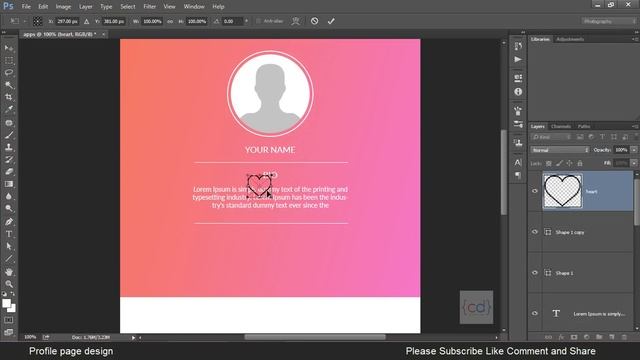The image size is (640, 360).
Task: Select the Rectangular Marquee tool
Action: 9,60
